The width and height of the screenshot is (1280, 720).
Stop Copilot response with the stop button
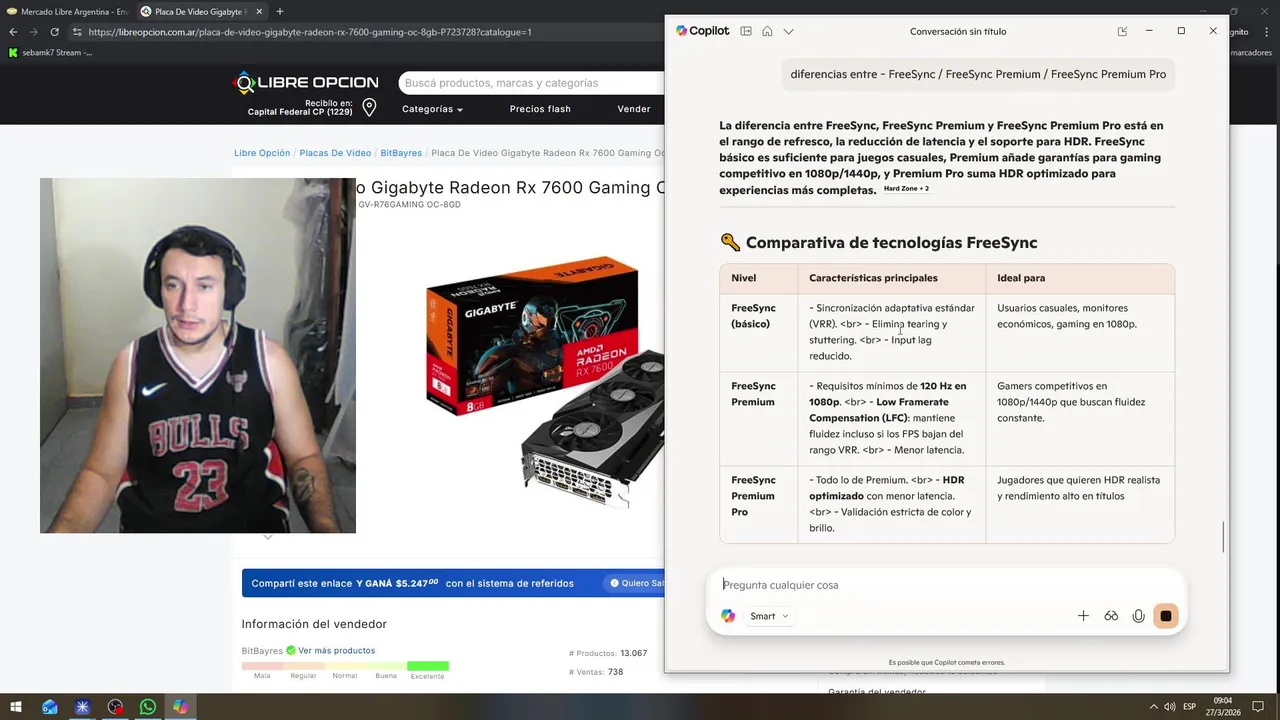point(1165,616)
